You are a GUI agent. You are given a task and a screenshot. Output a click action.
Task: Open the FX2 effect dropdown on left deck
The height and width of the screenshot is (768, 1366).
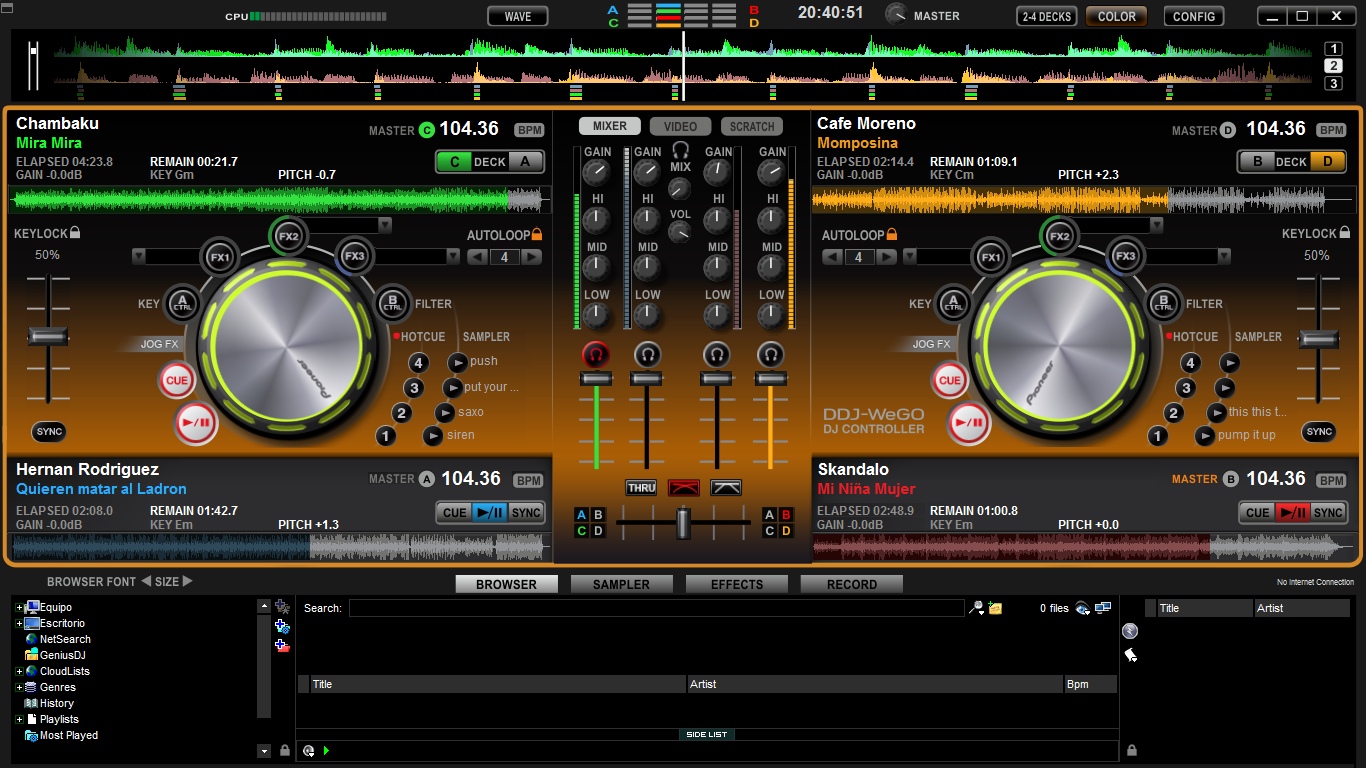click(x=384, y=226)
